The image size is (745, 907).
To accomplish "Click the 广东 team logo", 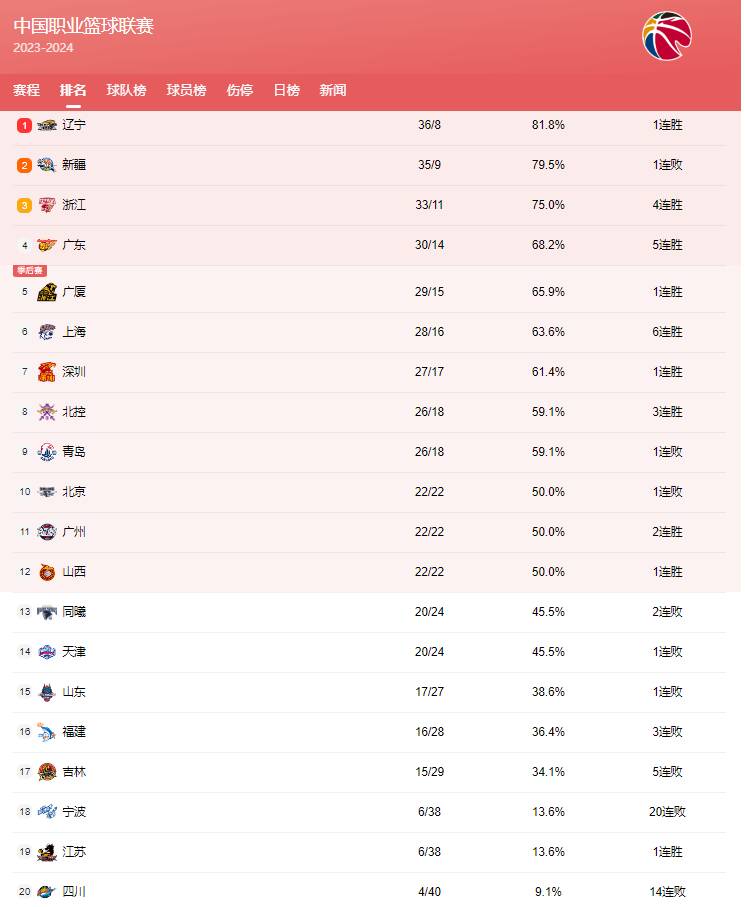I will (47, 245).
